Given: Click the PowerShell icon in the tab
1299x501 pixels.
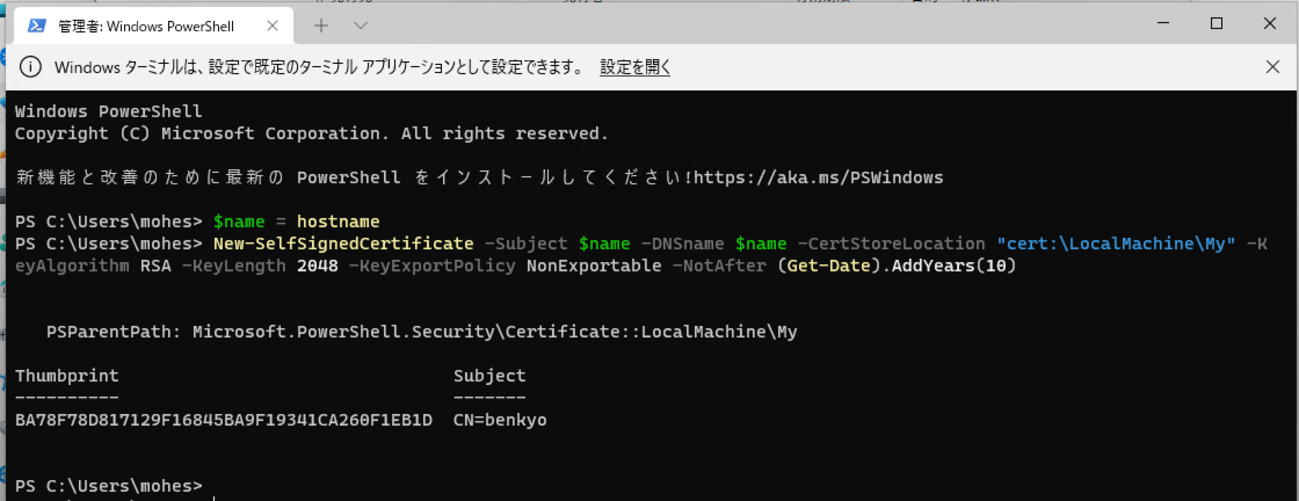Looking at the screenshot, I should (37, 25).
